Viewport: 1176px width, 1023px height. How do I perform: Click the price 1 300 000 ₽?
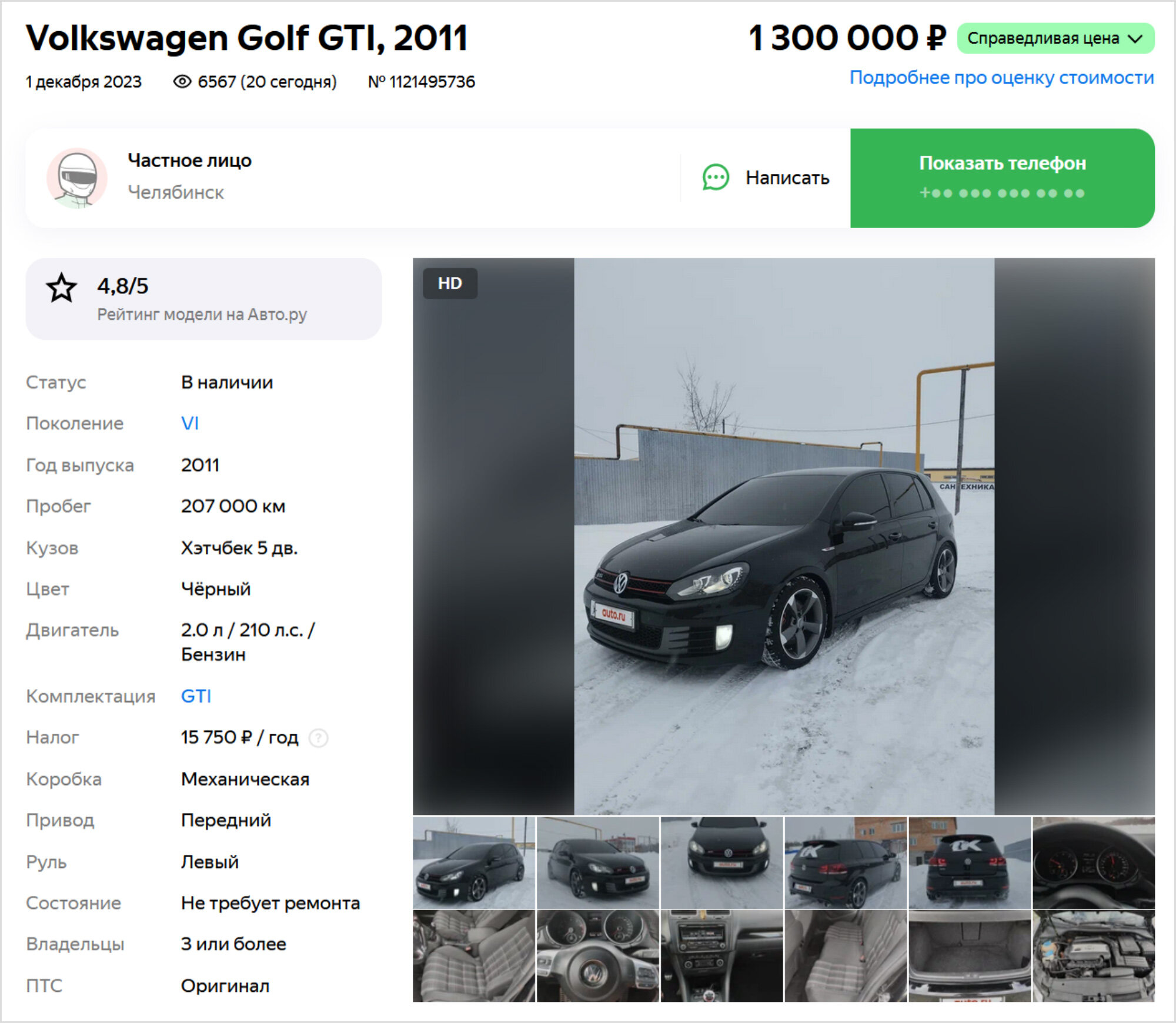click(847, 39)
